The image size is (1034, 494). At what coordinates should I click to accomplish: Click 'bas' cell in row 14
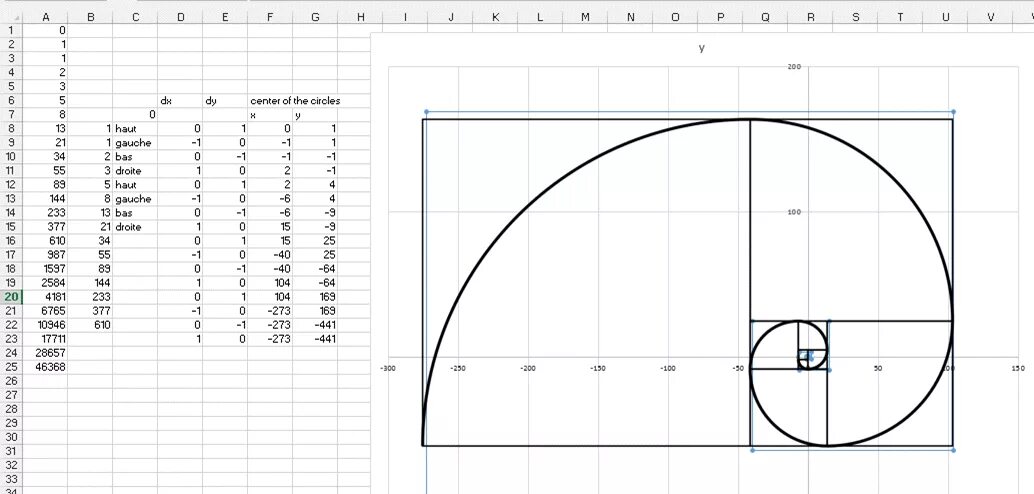pyautogui.click(x=135, y=212)
